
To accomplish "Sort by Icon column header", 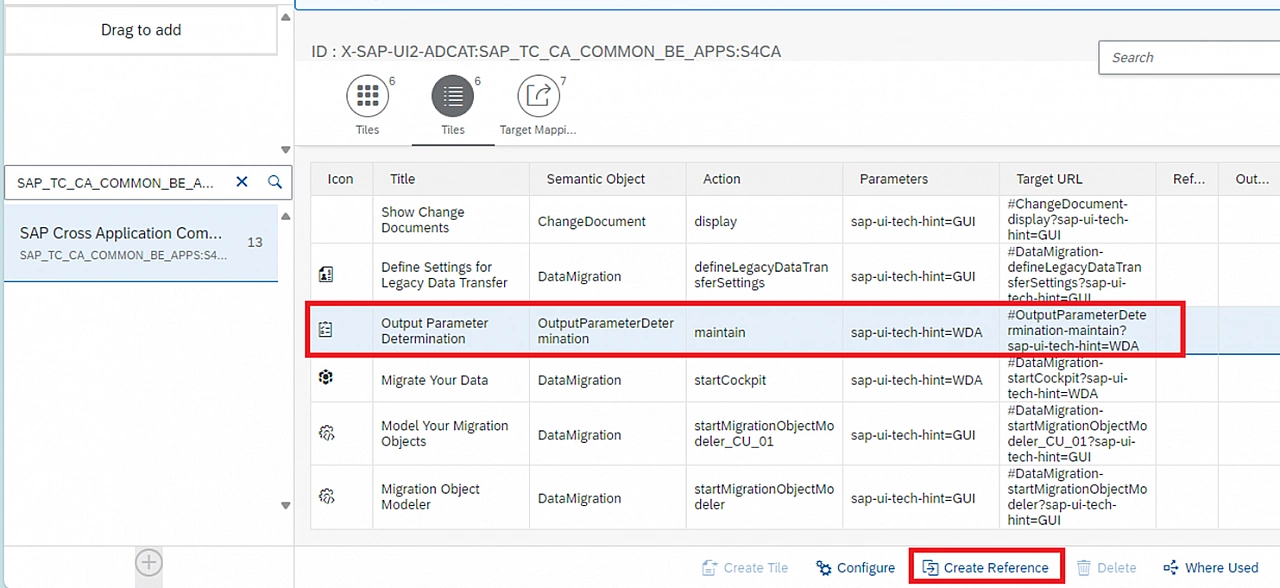I will click(x=340, y=179).
